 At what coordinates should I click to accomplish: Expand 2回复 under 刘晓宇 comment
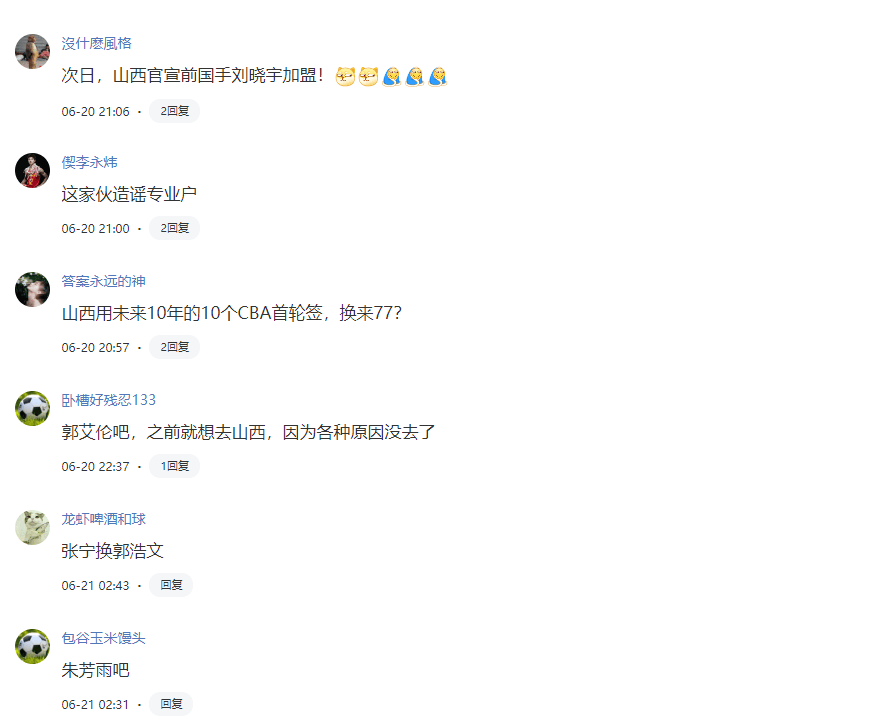coord(174,111)
